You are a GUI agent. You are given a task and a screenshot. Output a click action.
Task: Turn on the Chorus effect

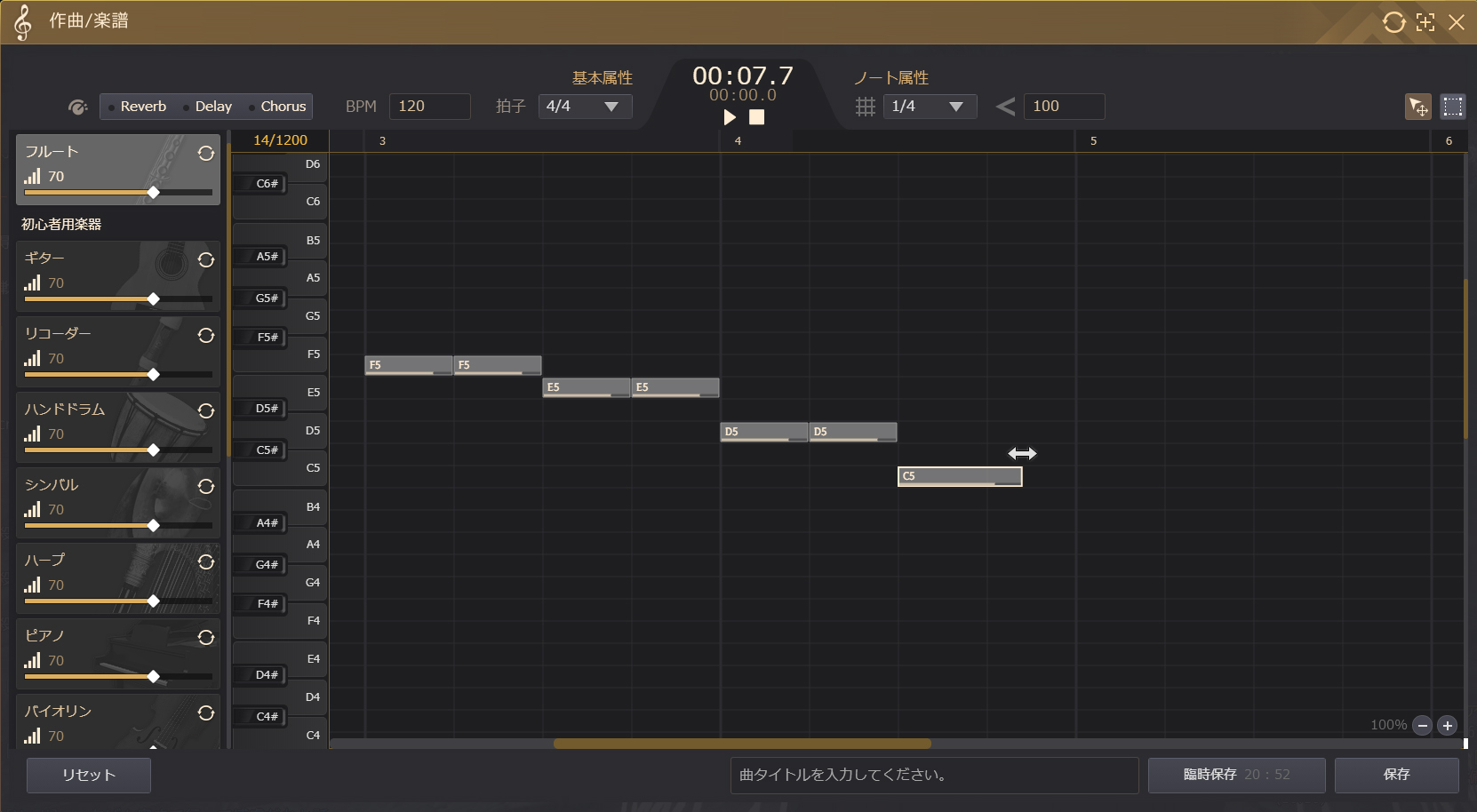click(x=277, y=107)
